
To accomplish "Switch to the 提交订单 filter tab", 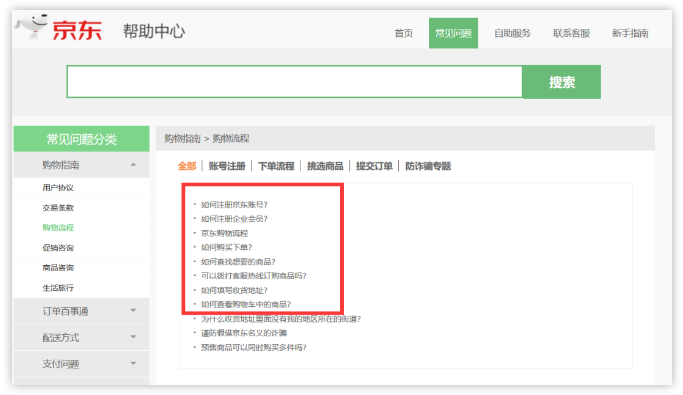I will coord(374,166).
